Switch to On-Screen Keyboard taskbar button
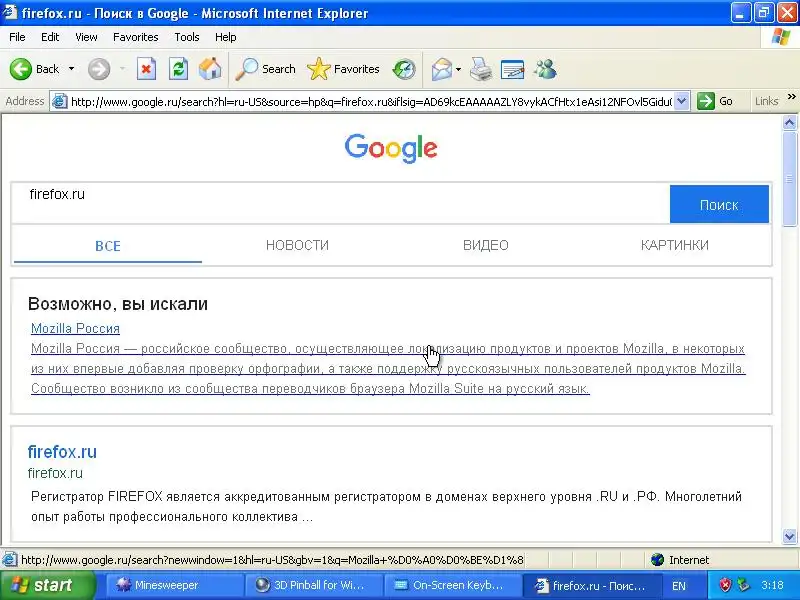 (452, 585)
